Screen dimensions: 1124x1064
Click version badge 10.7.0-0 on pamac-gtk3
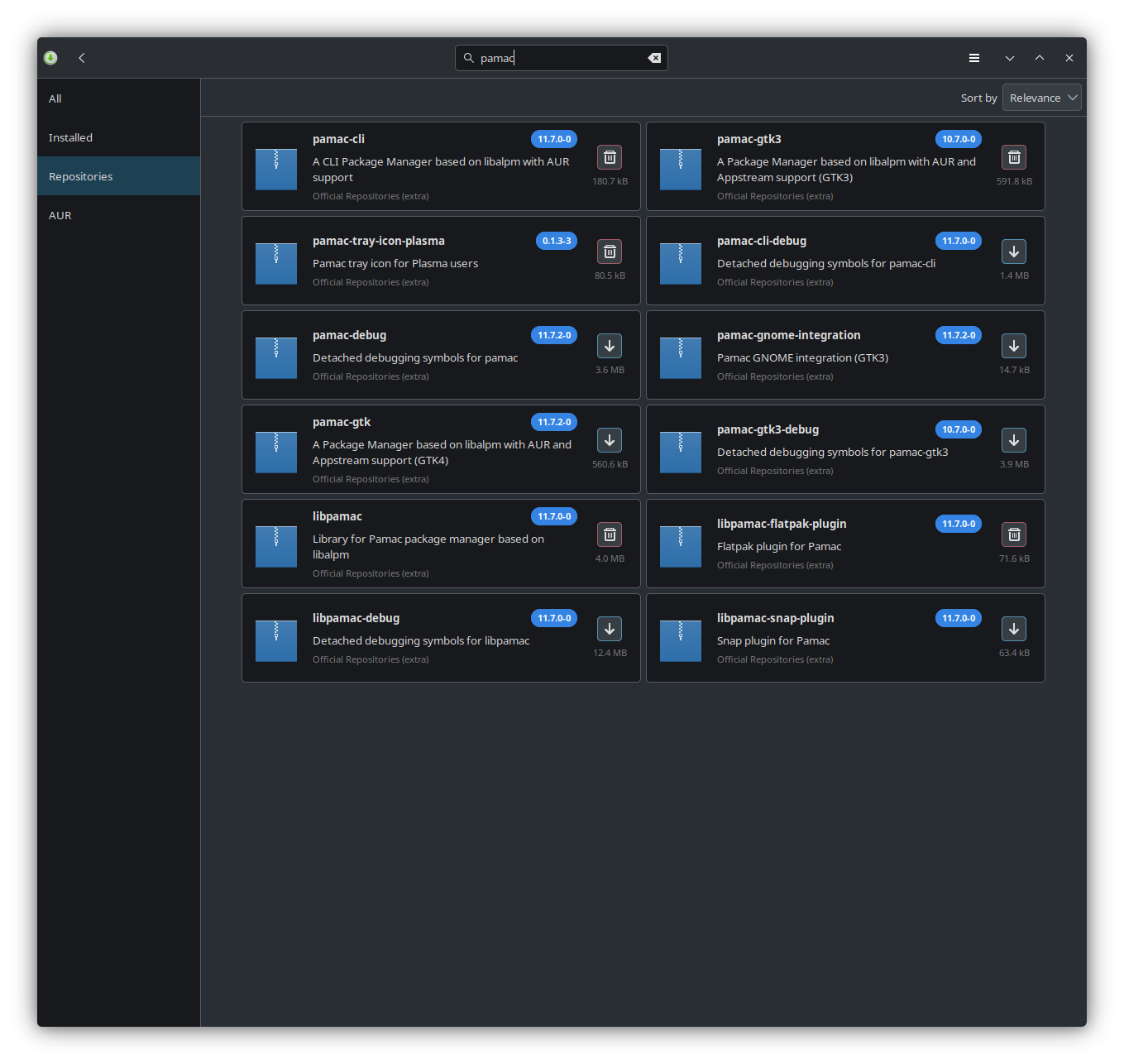[x=959, y=139]
